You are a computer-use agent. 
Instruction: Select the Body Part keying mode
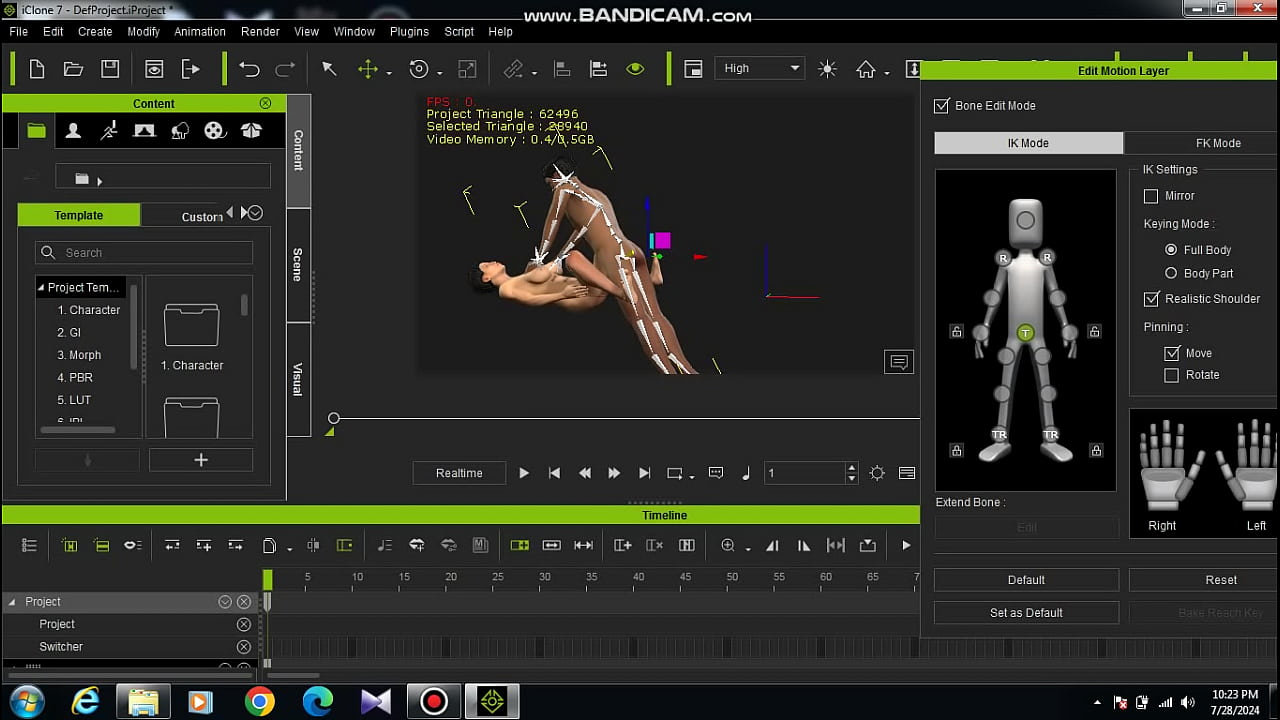(1171, 273)
